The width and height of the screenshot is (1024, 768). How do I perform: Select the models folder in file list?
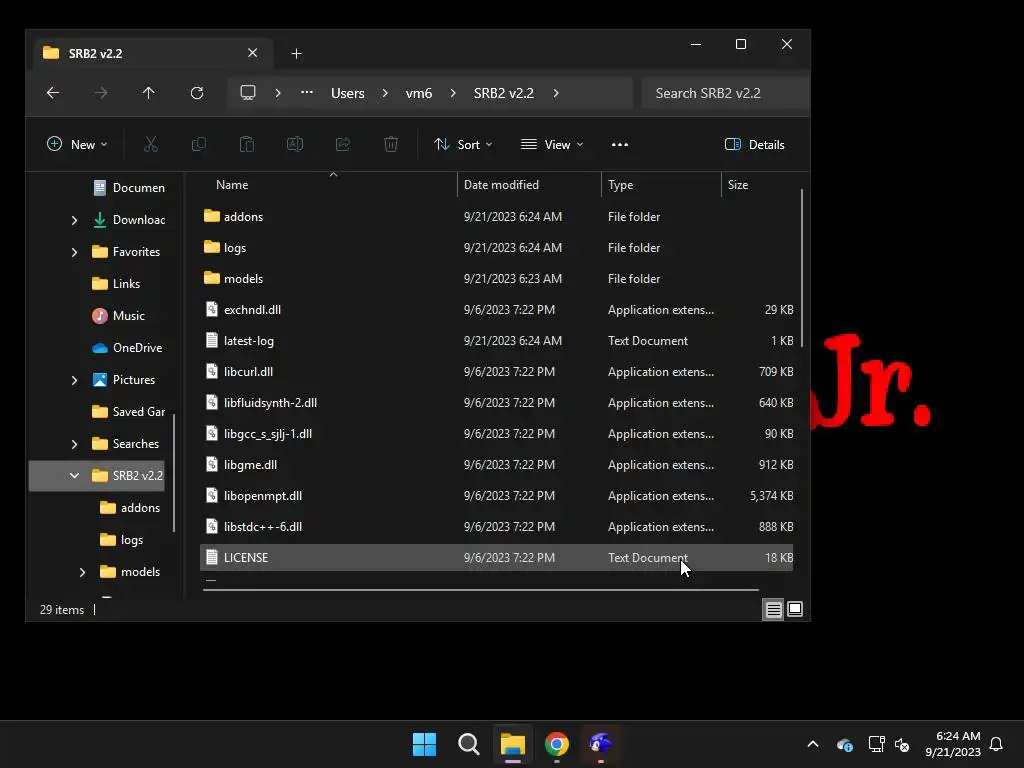tap(496, 278)
